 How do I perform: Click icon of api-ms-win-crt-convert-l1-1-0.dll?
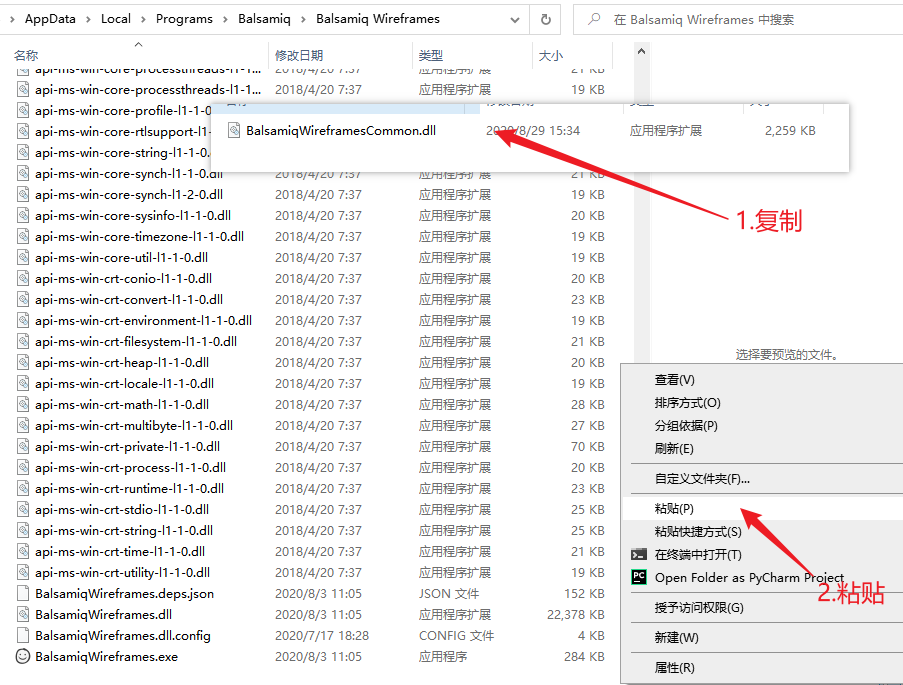pos(23,299)
